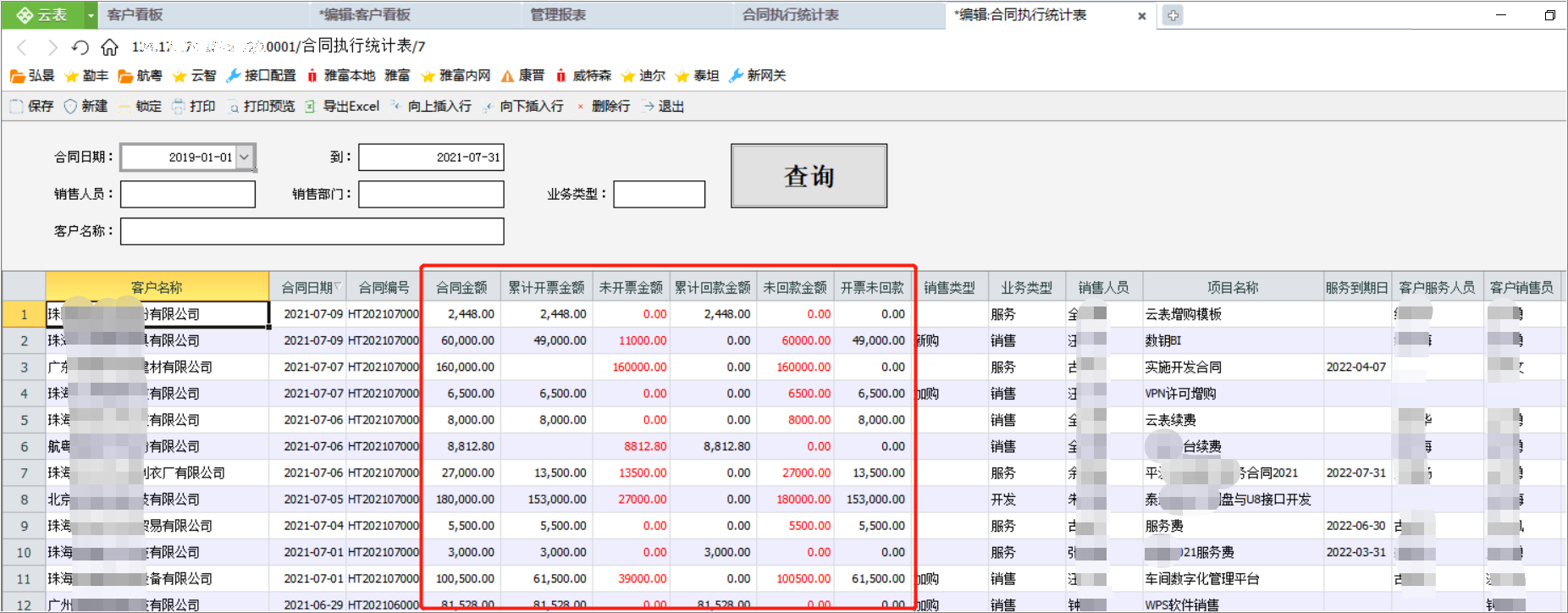
Task: Click the 保存 toolbar button
Action: coord(31,106)
